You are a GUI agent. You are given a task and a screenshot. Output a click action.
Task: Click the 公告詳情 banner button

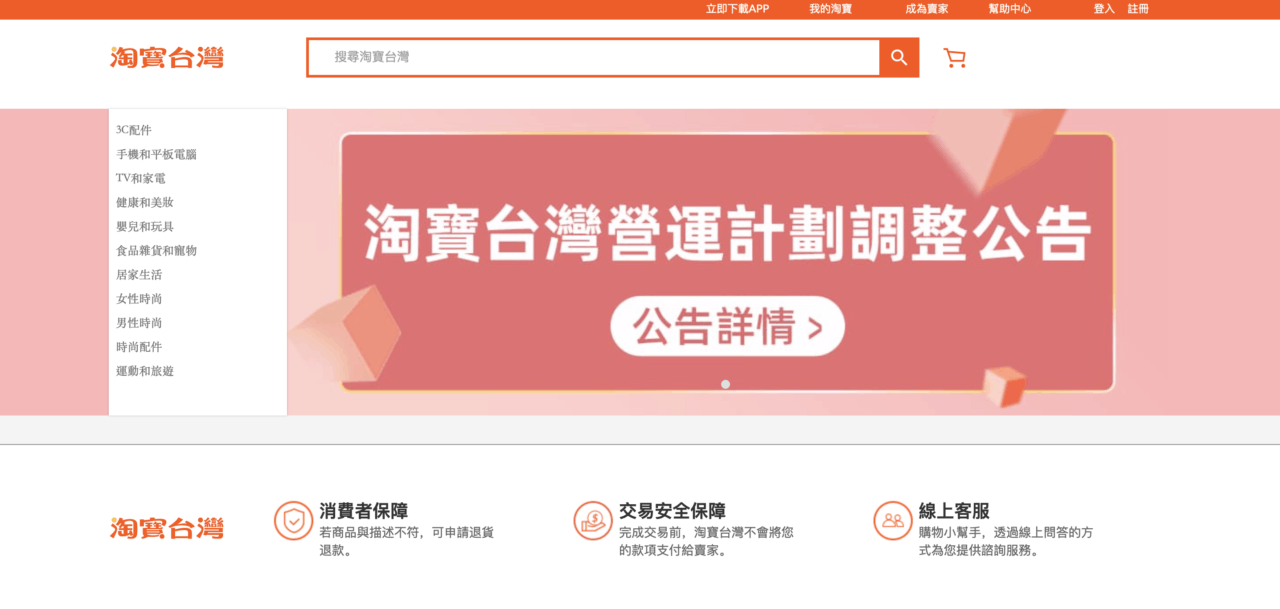pos(728,326)
